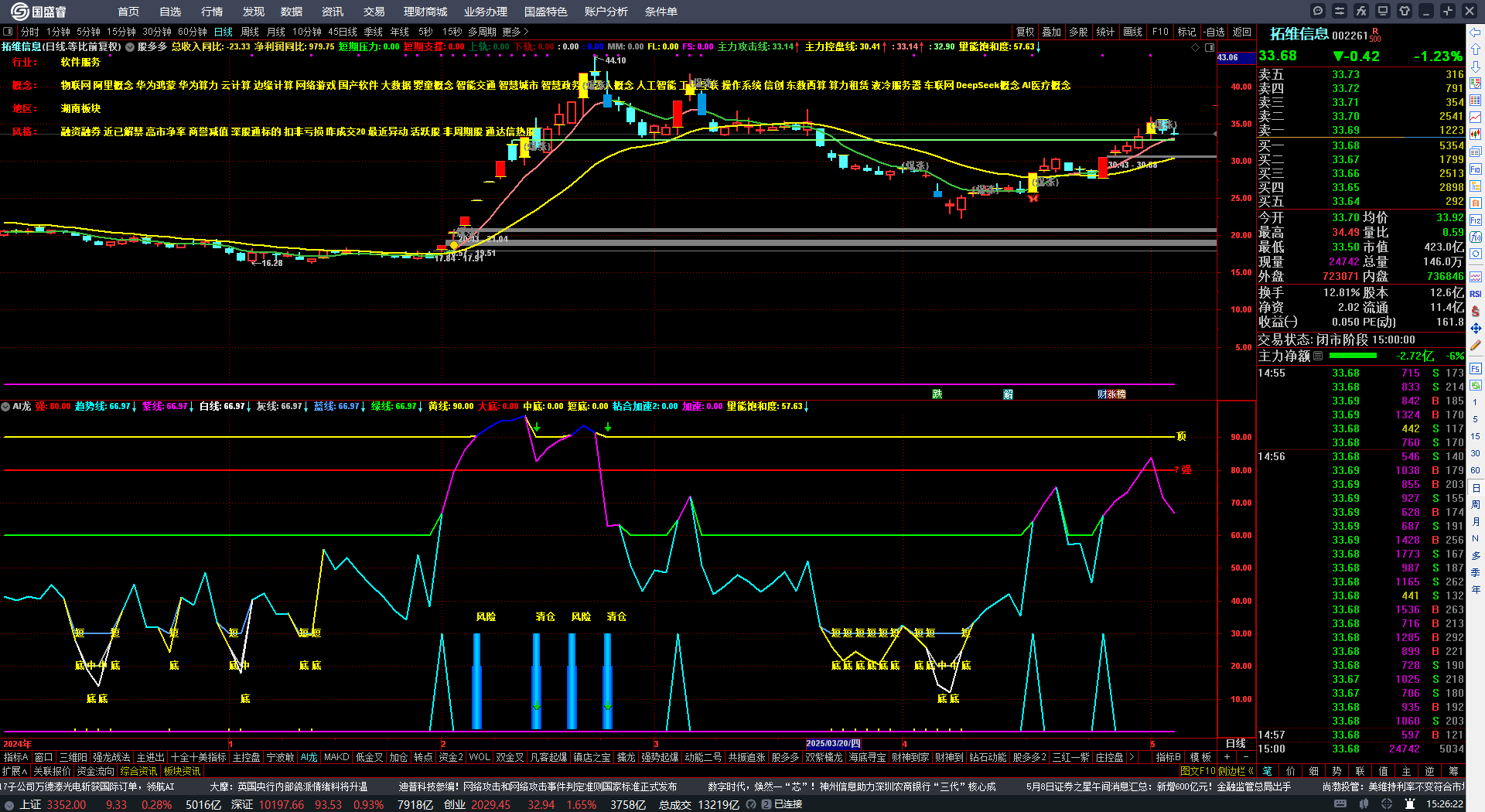Click the 卖一 price 33.69

click(1346, 130)
